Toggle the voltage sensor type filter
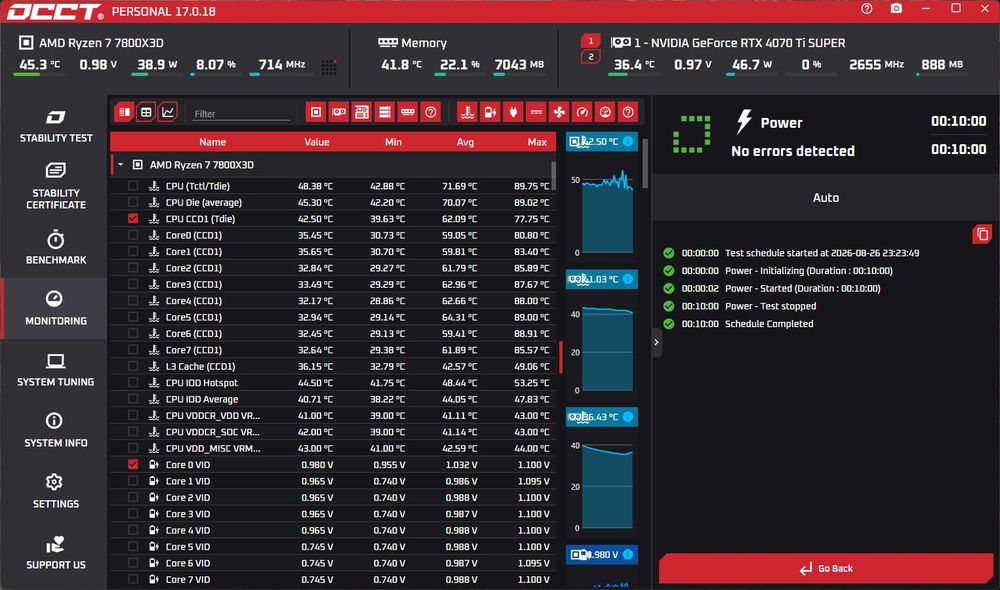The image size is (1000, 590). [490, 112]
